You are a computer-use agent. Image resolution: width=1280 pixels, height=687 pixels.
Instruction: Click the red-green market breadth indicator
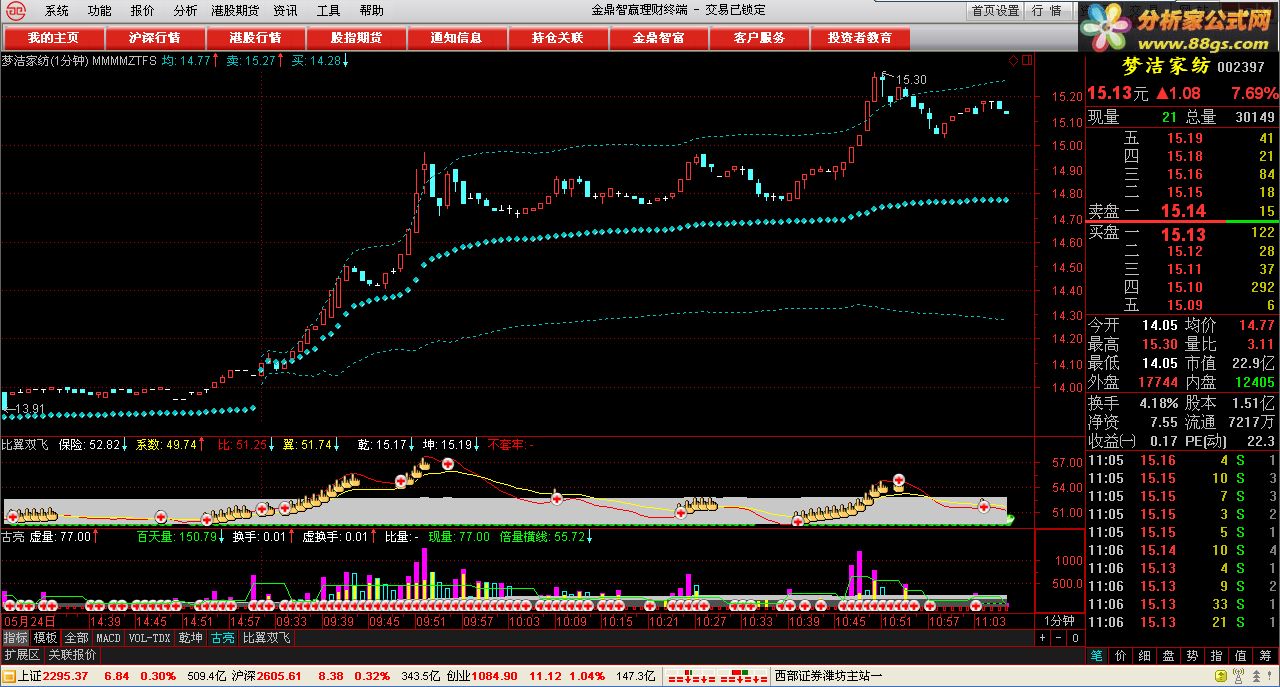717,676
